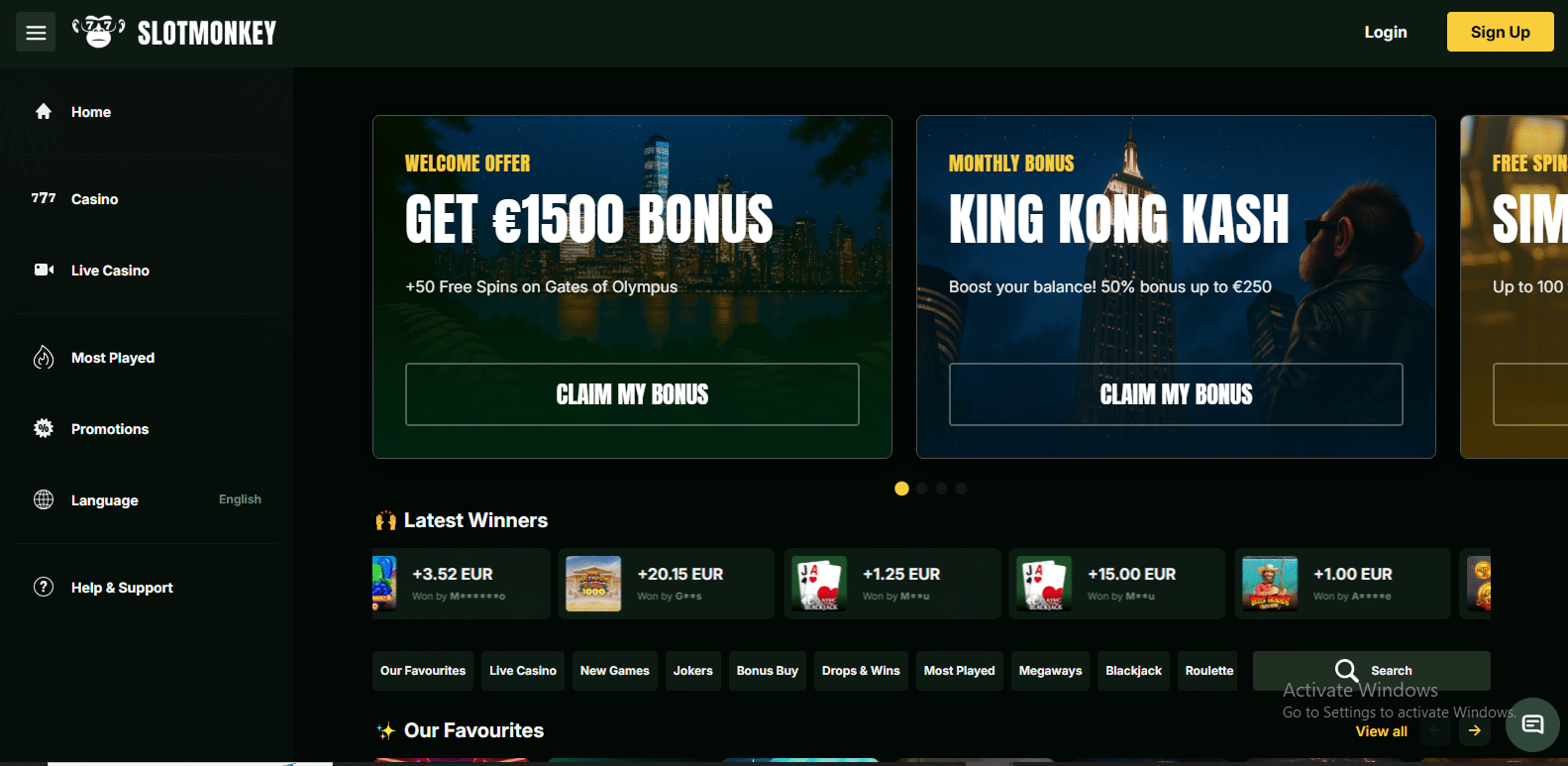The width and height of the screenshot is (1568, 766).
Task: Select the Megaways category tab
Action: 1050,671
